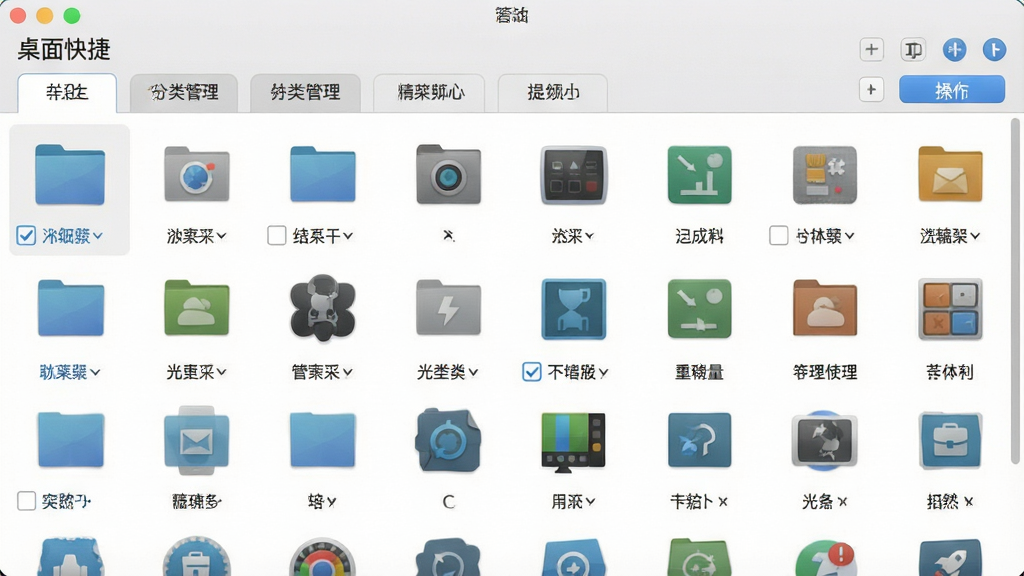Click the blue 操作 button
1024x576 pixels.
point(952,89)
